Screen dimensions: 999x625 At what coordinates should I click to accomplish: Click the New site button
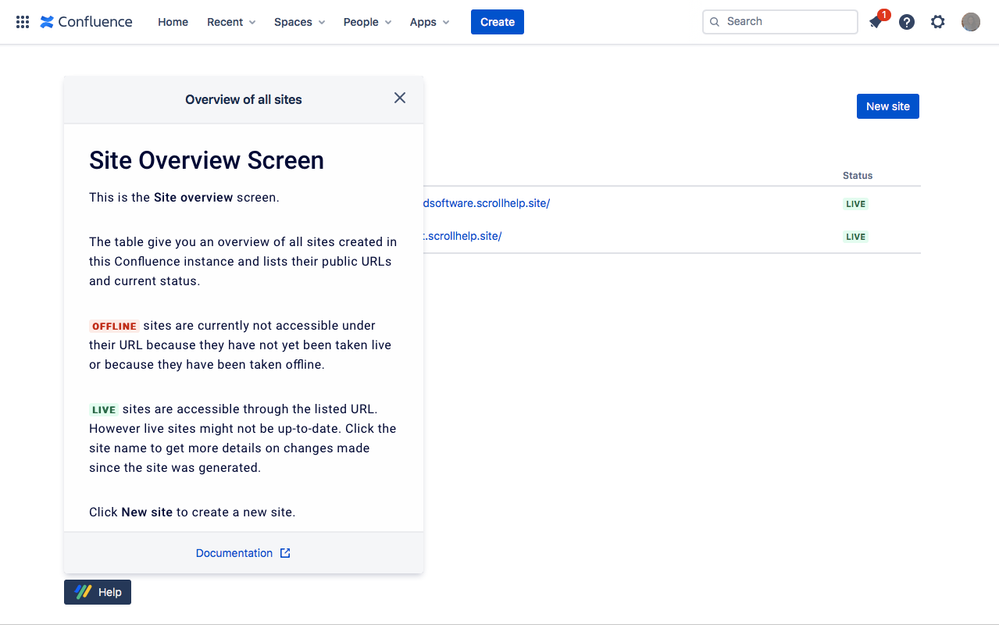[x=888, y=106]
